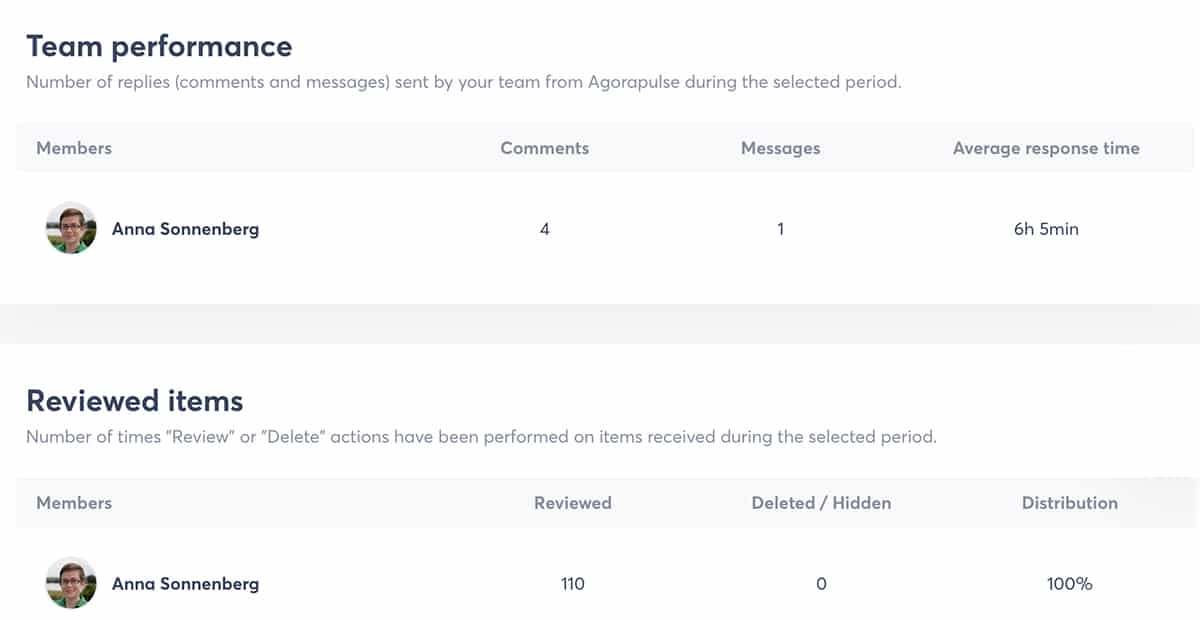Click Anna Sonnenberg's avatar in Team performance
The width and height of the screenshot is (1200, 620).
70,229
